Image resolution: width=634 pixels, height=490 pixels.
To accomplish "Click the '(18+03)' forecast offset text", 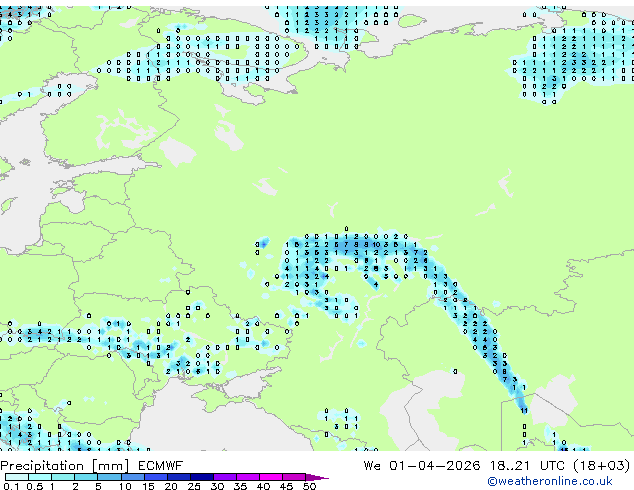I will (602, 466).
